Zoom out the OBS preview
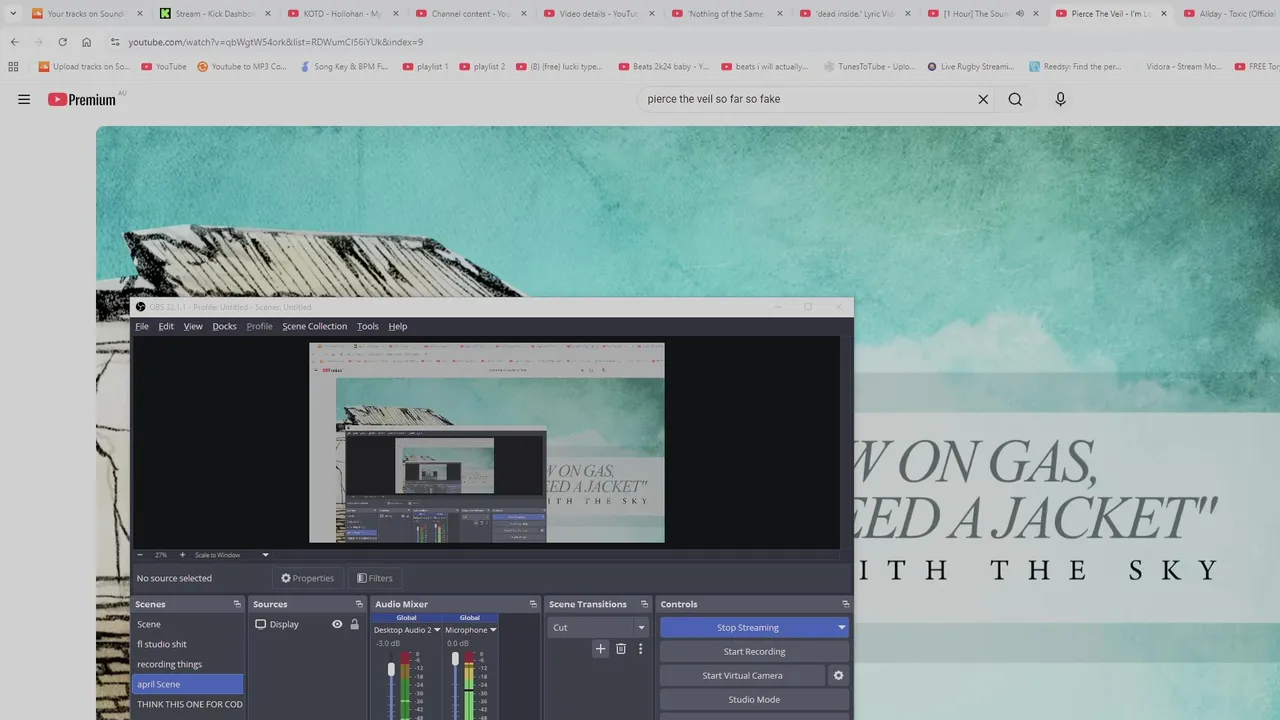The image size is (1280, 720). pyautogui.click(x=140, y=555)
